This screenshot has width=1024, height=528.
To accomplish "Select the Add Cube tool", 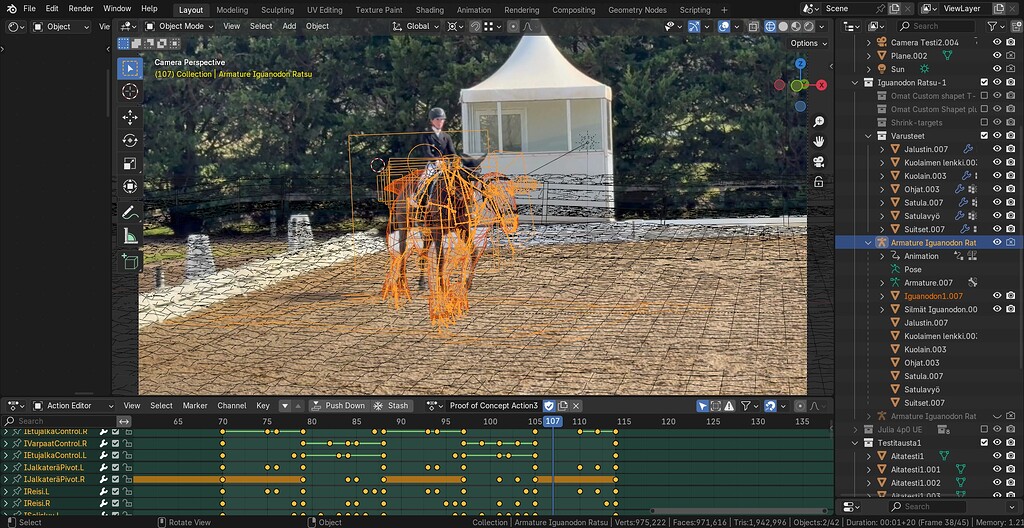I will (130, 261).
